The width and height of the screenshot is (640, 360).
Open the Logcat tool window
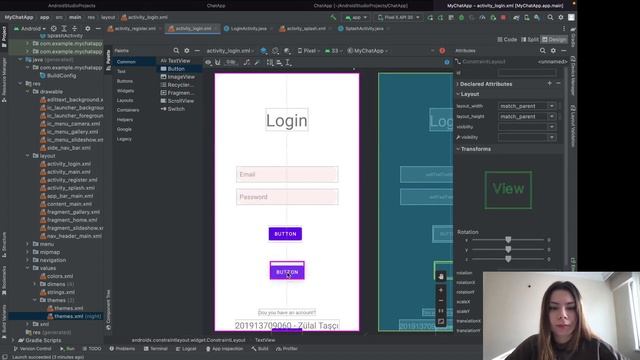[186, 349]
